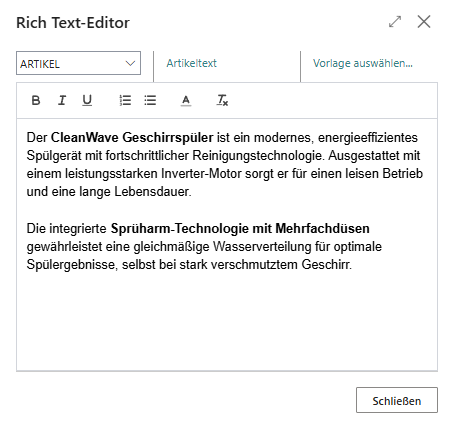Click the words 'und eine lange Lebensdauer.'
Screen dimensions: 454x431
(x=109, y=192)
